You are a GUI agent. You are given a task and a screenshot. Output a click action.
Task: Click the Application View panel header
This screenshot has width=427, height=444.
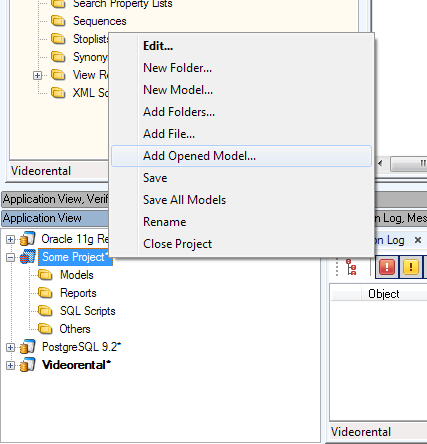click(55, 218)
